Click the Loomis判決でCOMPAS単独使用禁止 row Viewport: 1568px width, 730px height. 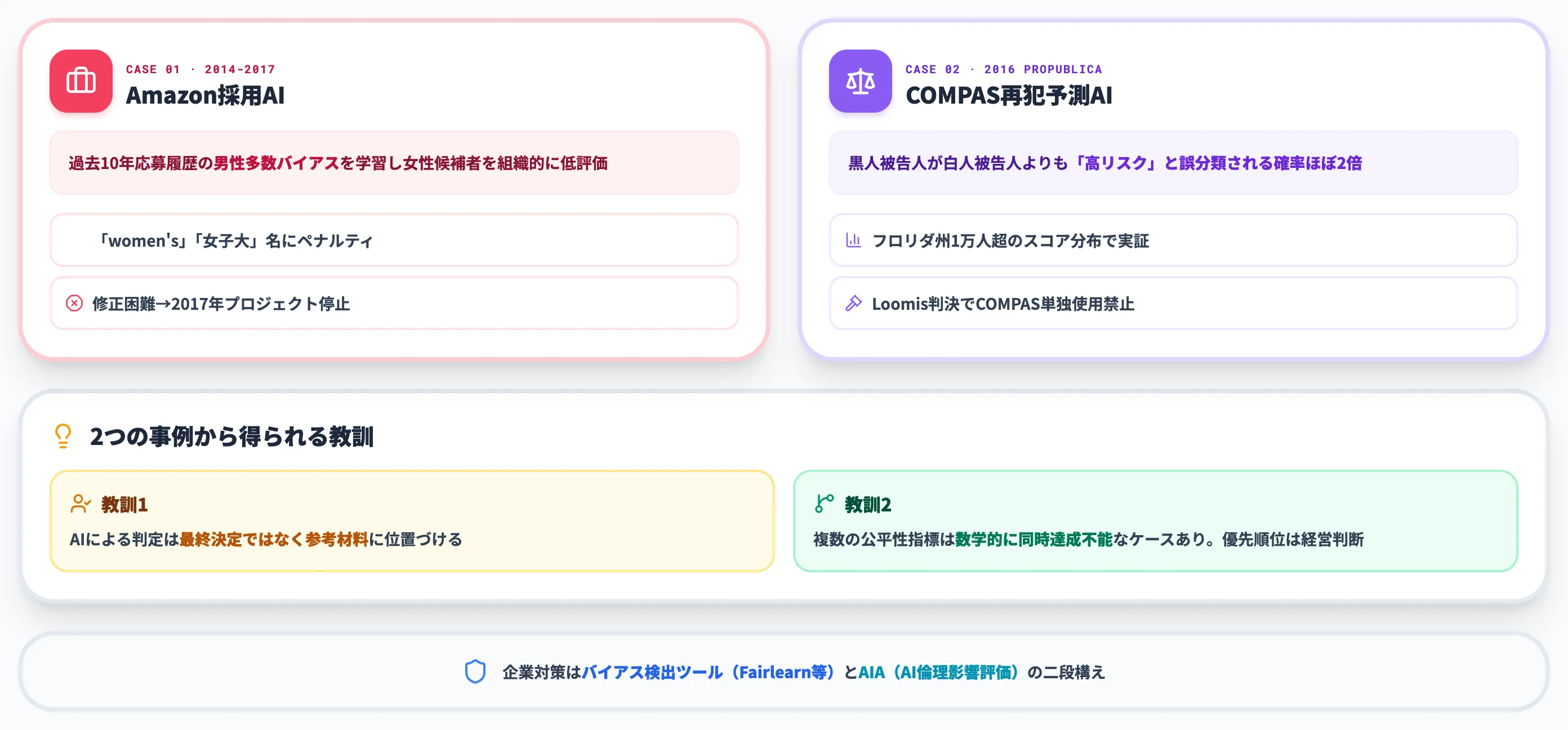1173,303
